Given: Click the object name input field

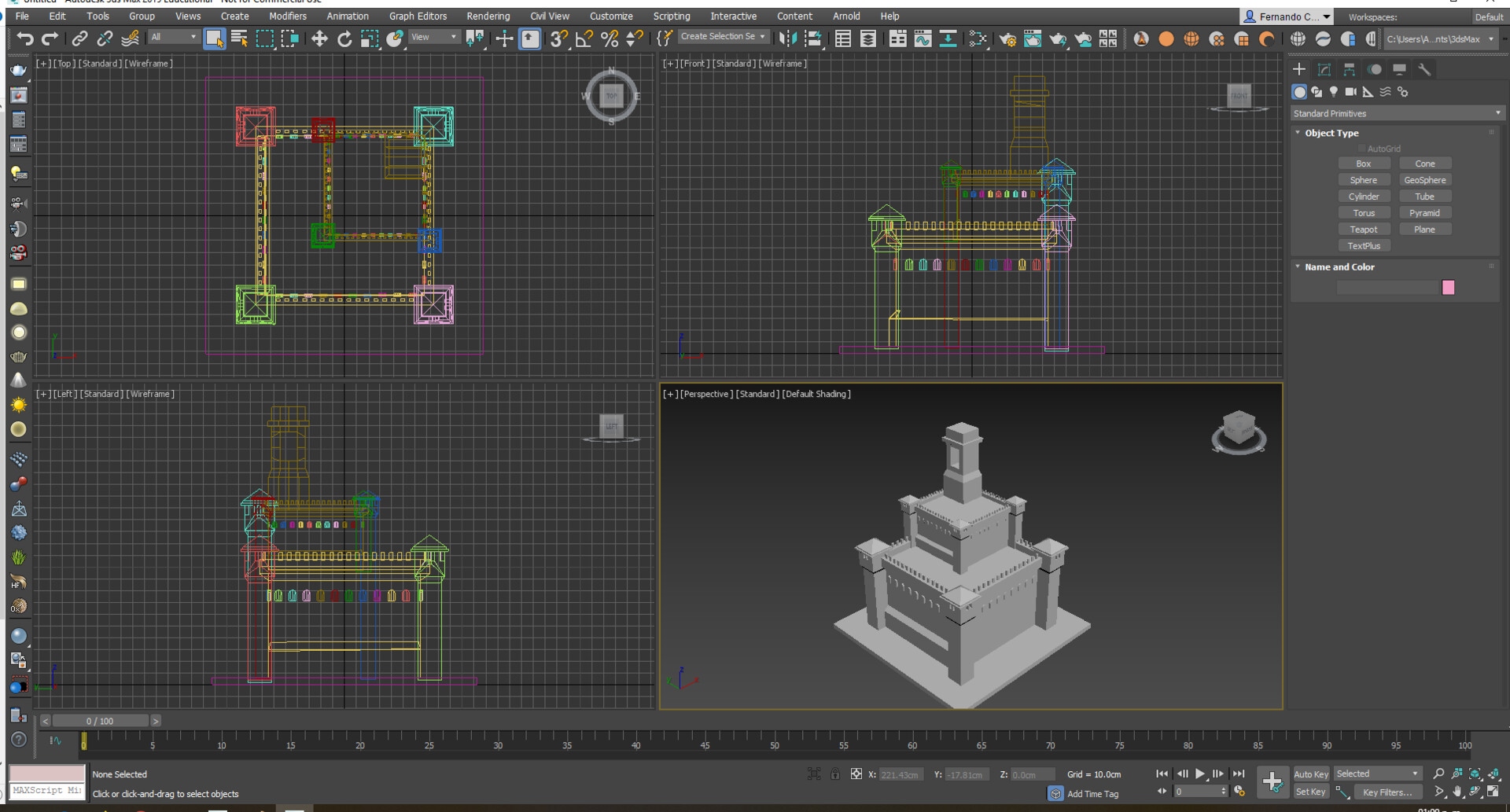Looking at the screenshot, I should [x=1387, y=288].
